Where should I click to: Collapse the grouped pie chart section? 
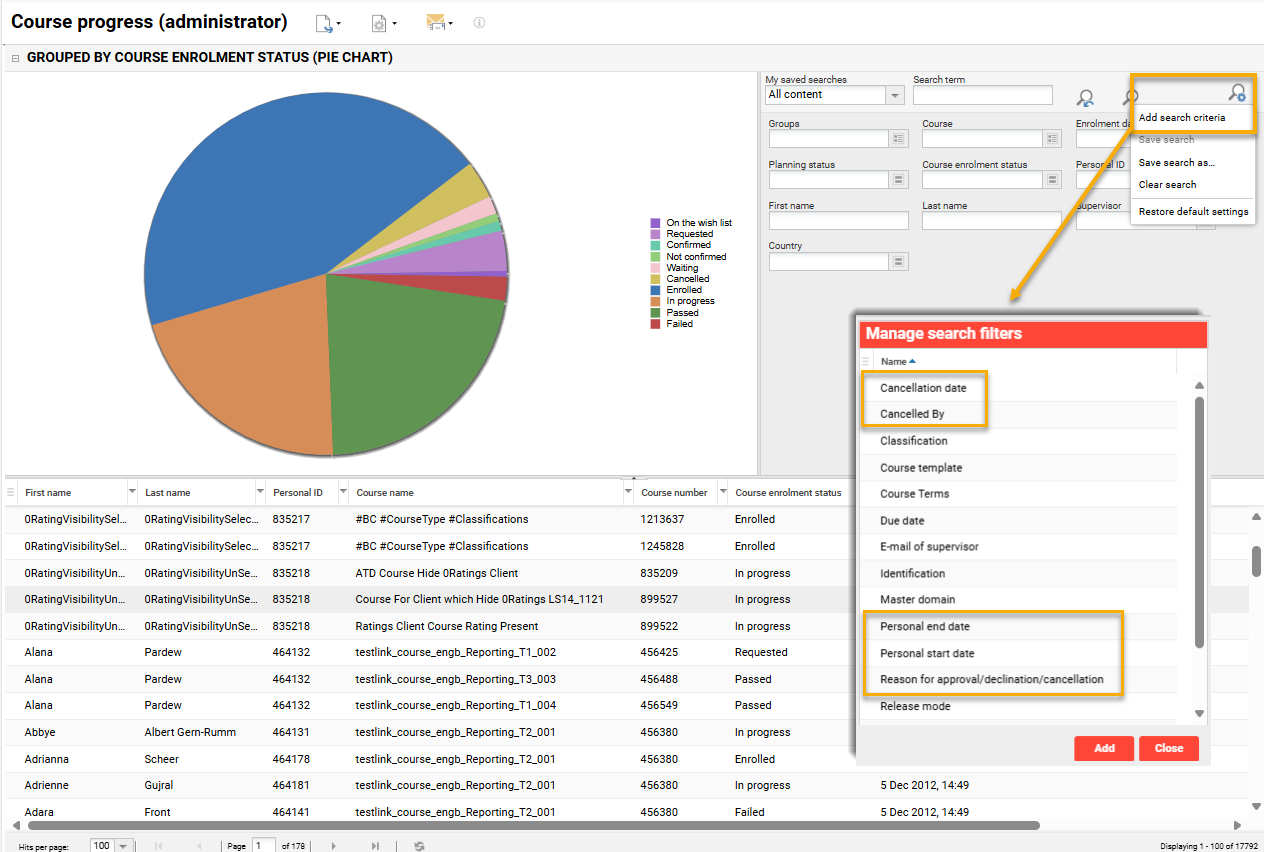(x=14, y=57)
